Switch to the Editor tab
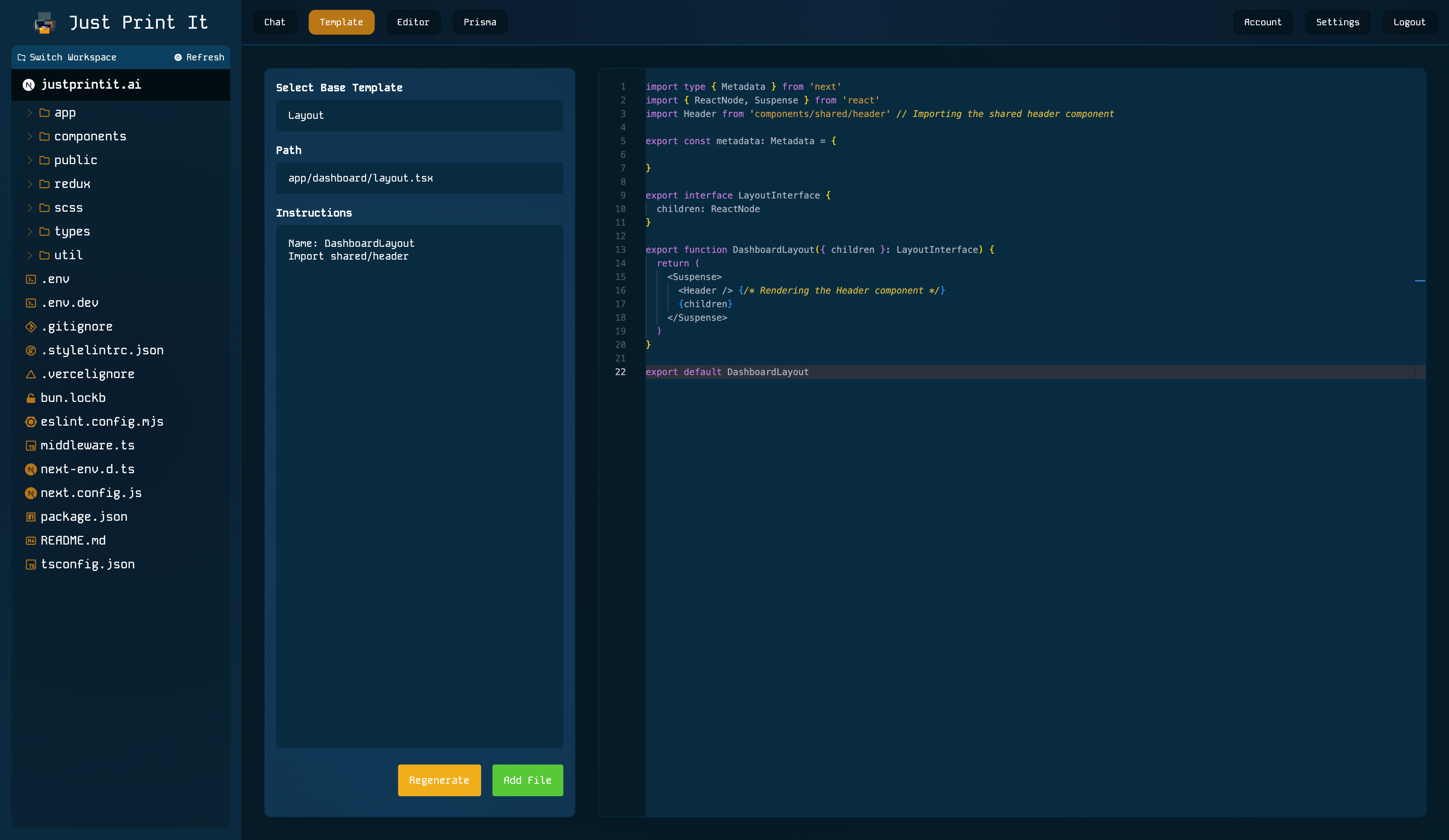 [x=413, y=22]
